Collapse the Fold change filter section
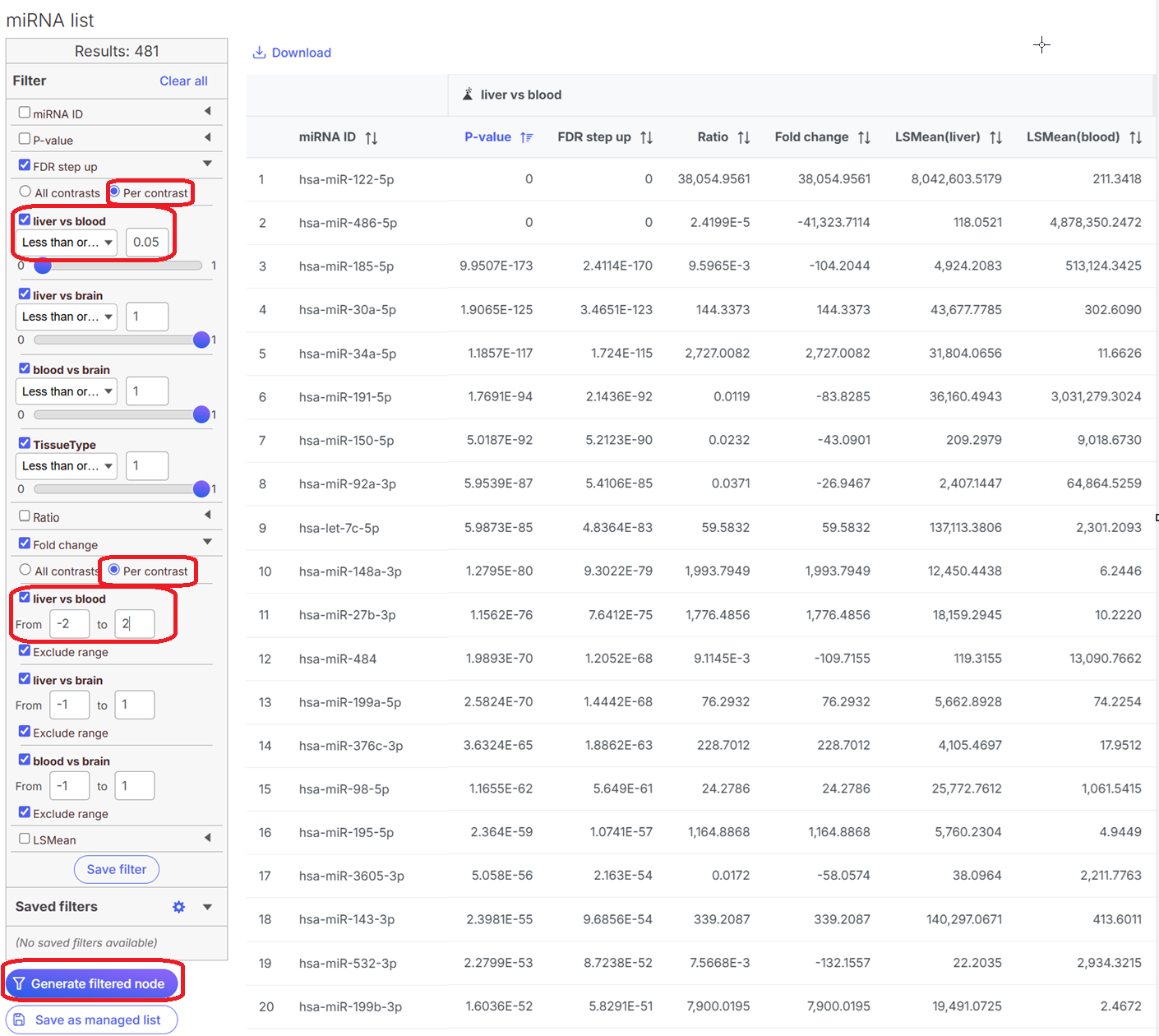Image resolution: width=1159 pixels, height=1036 pixels. pos(207,542)
